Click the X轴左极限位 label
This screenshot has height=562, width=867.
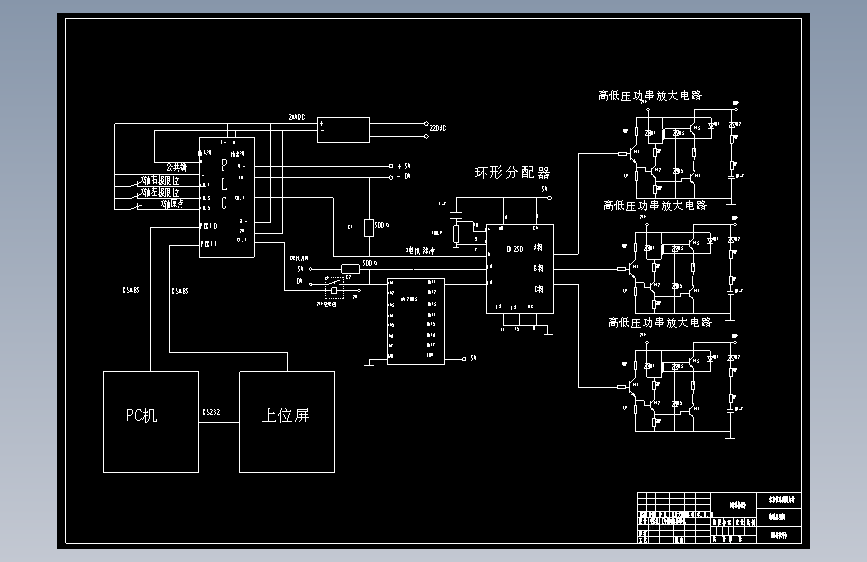(x=160, y=192)
